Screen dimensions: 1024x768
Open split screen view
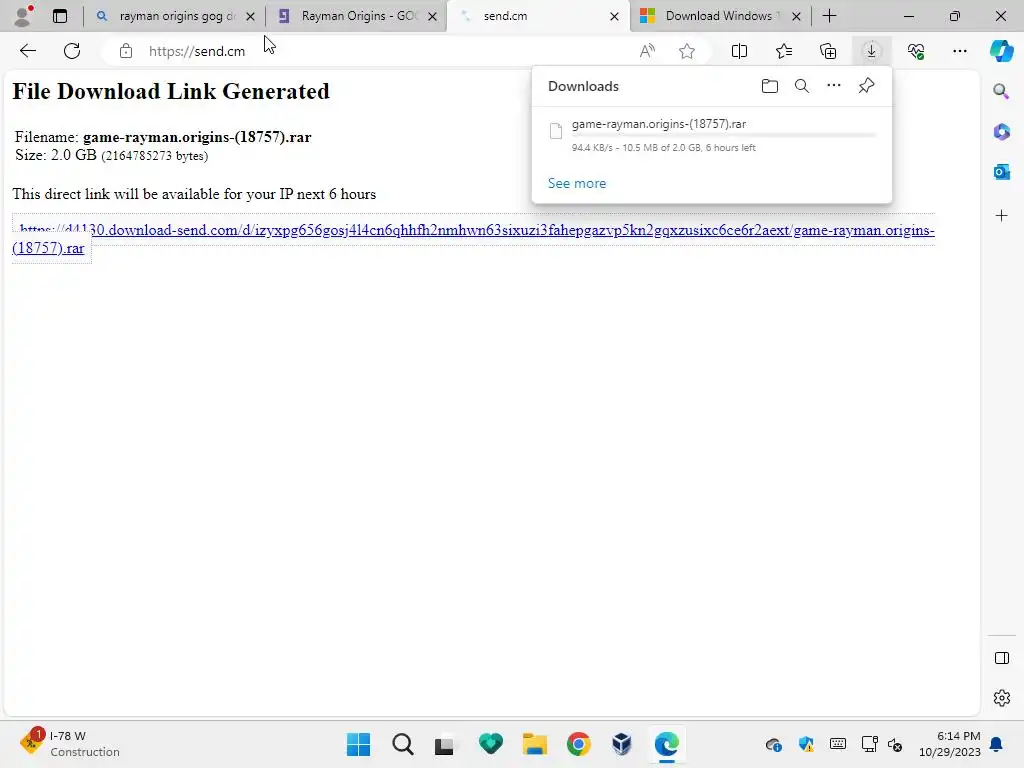[739, 51]
